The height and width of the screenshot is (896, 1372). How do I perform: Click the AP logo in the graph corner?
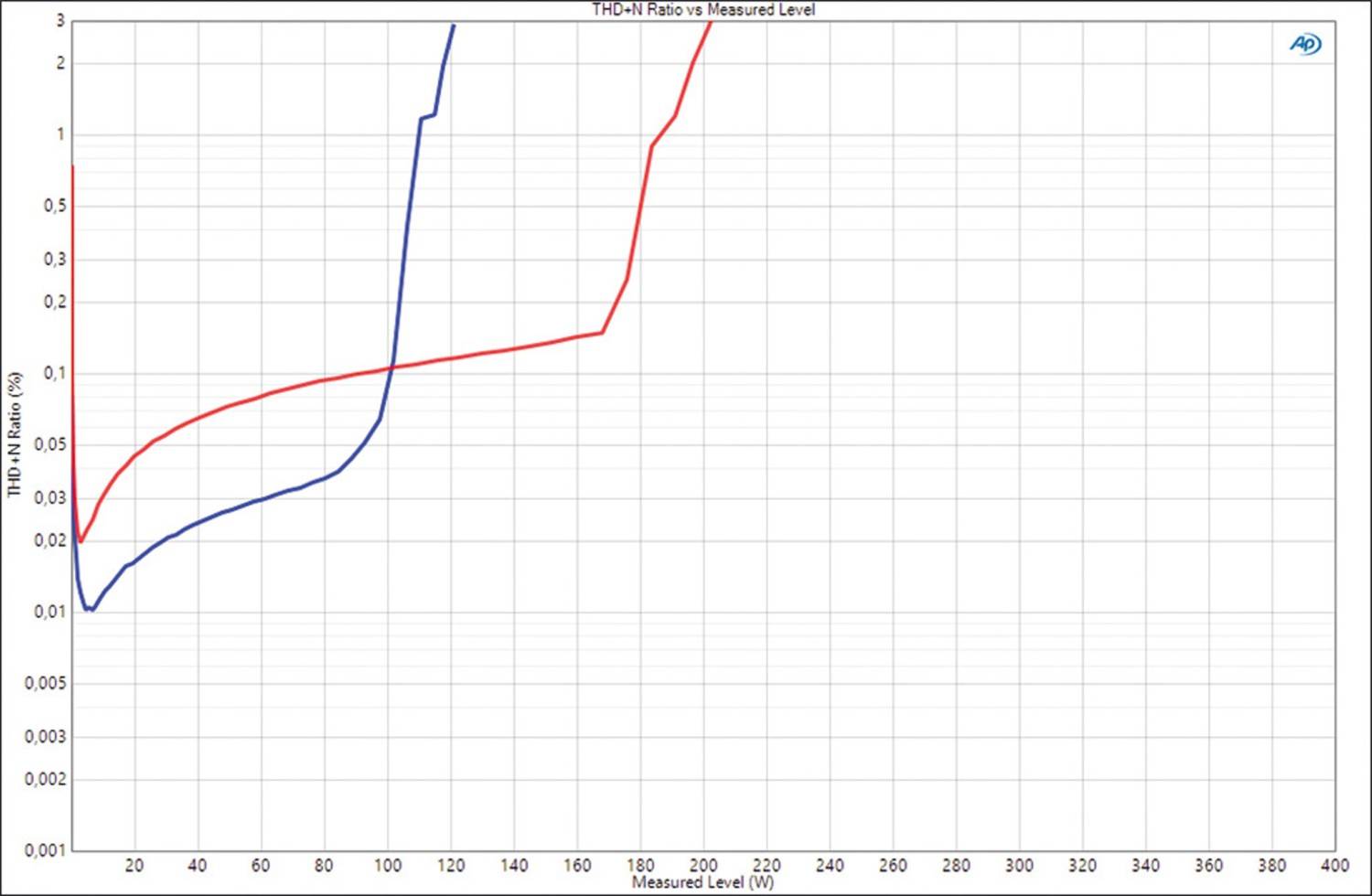click(1305, 44)
